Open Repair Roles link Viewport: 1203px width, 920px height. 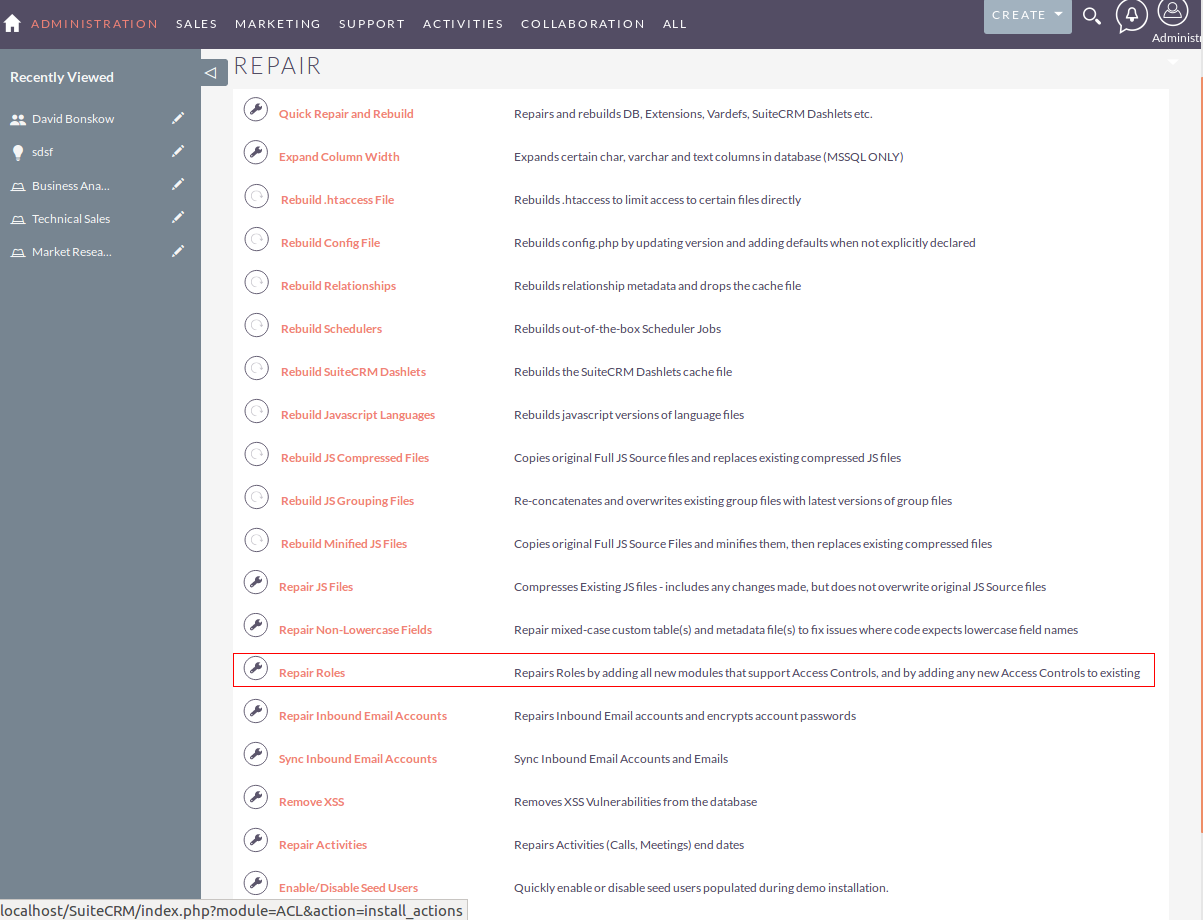[312, 673]
